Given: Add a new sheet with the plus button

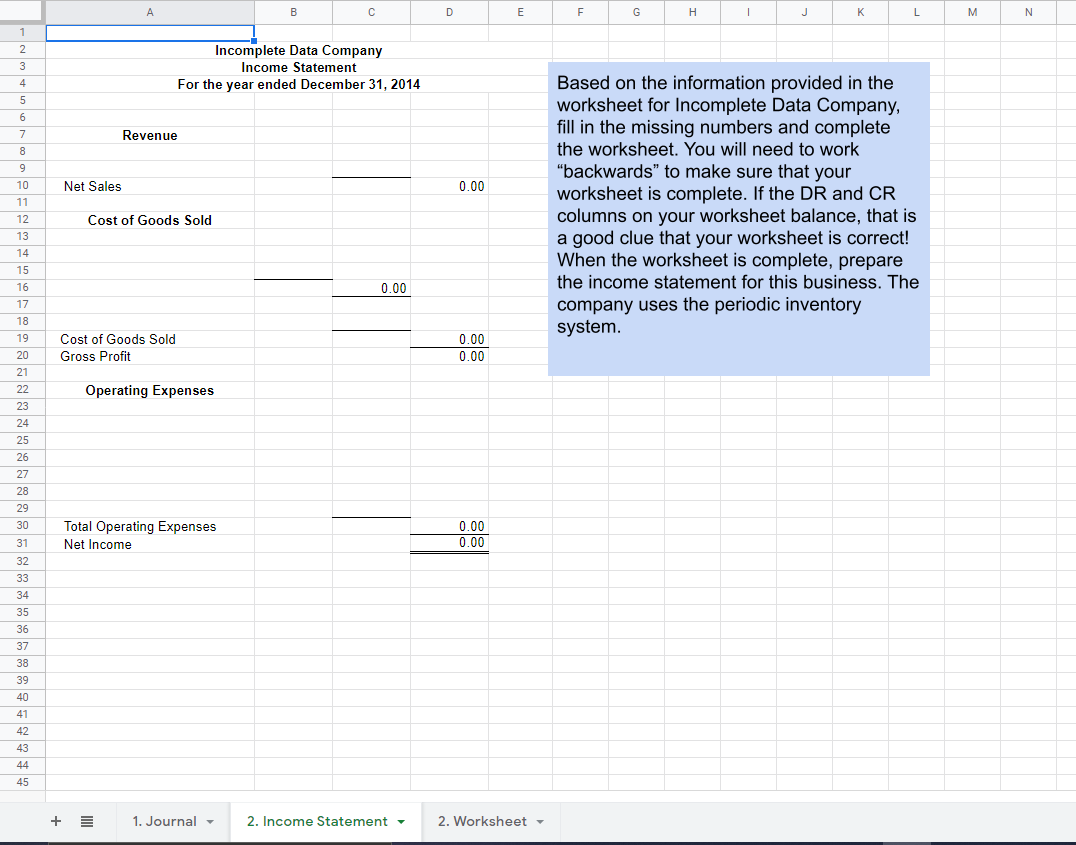Looking at the screenshot, I should click(56, 821).
